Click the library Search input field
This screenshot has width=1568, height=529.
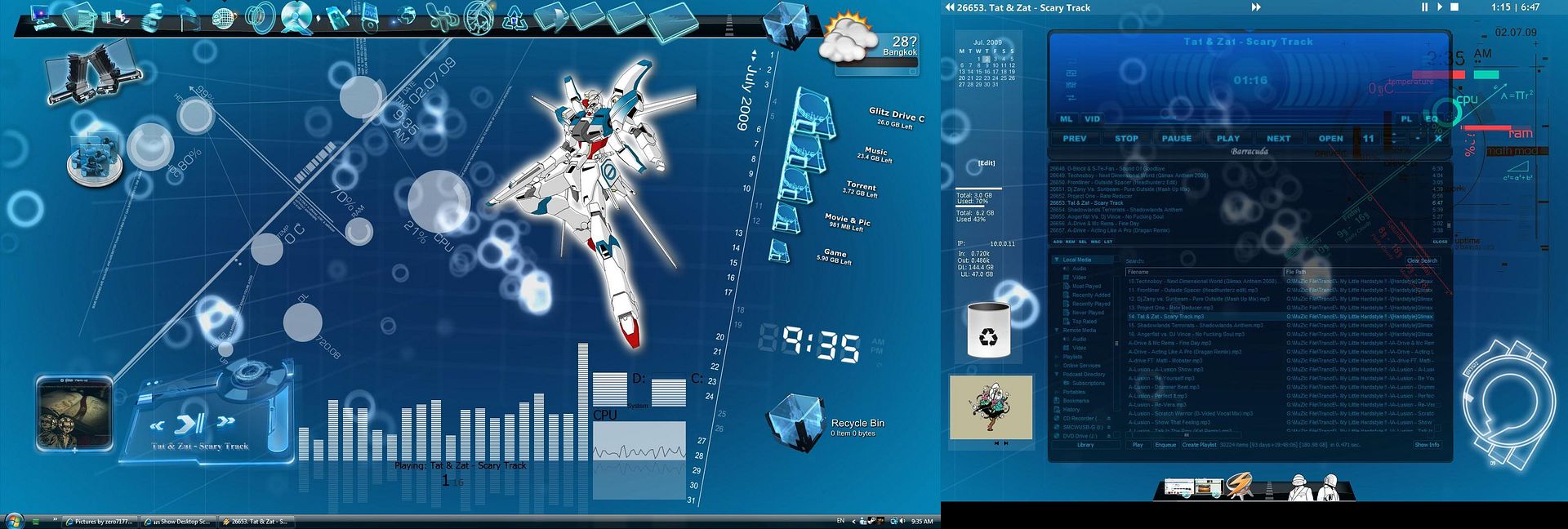click(x=1274, y=261)
